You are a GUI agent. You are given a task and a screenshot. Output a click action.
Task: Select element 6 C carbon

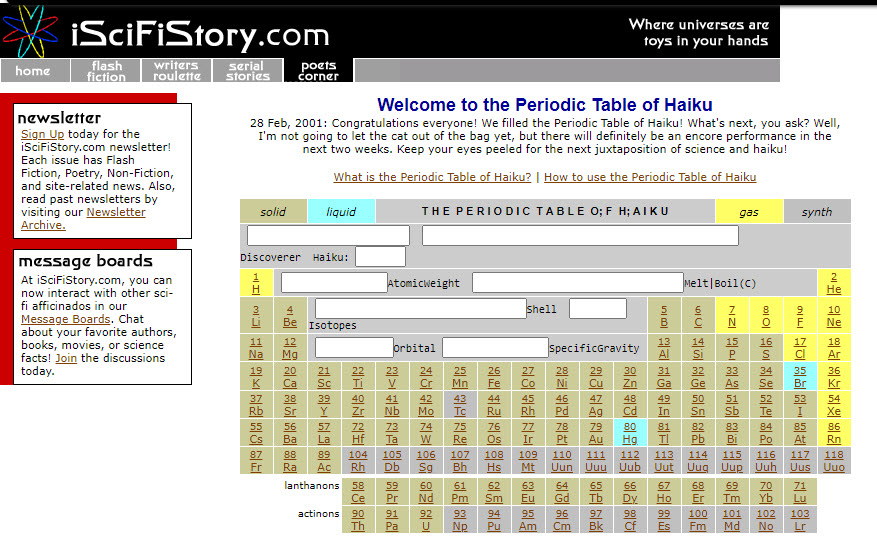(698, 316)
